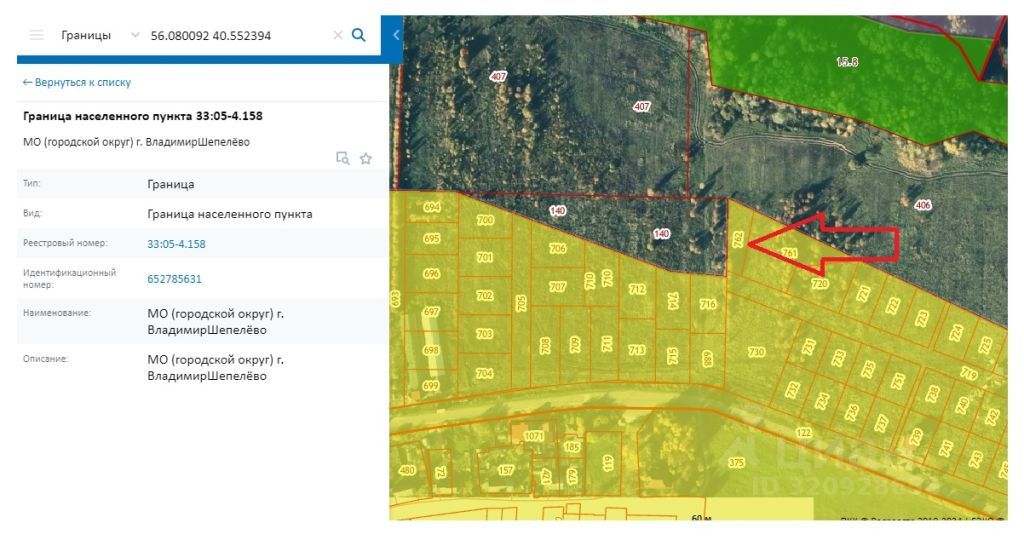Select forest parcel 406 on the map

click(x=923, y=205)
